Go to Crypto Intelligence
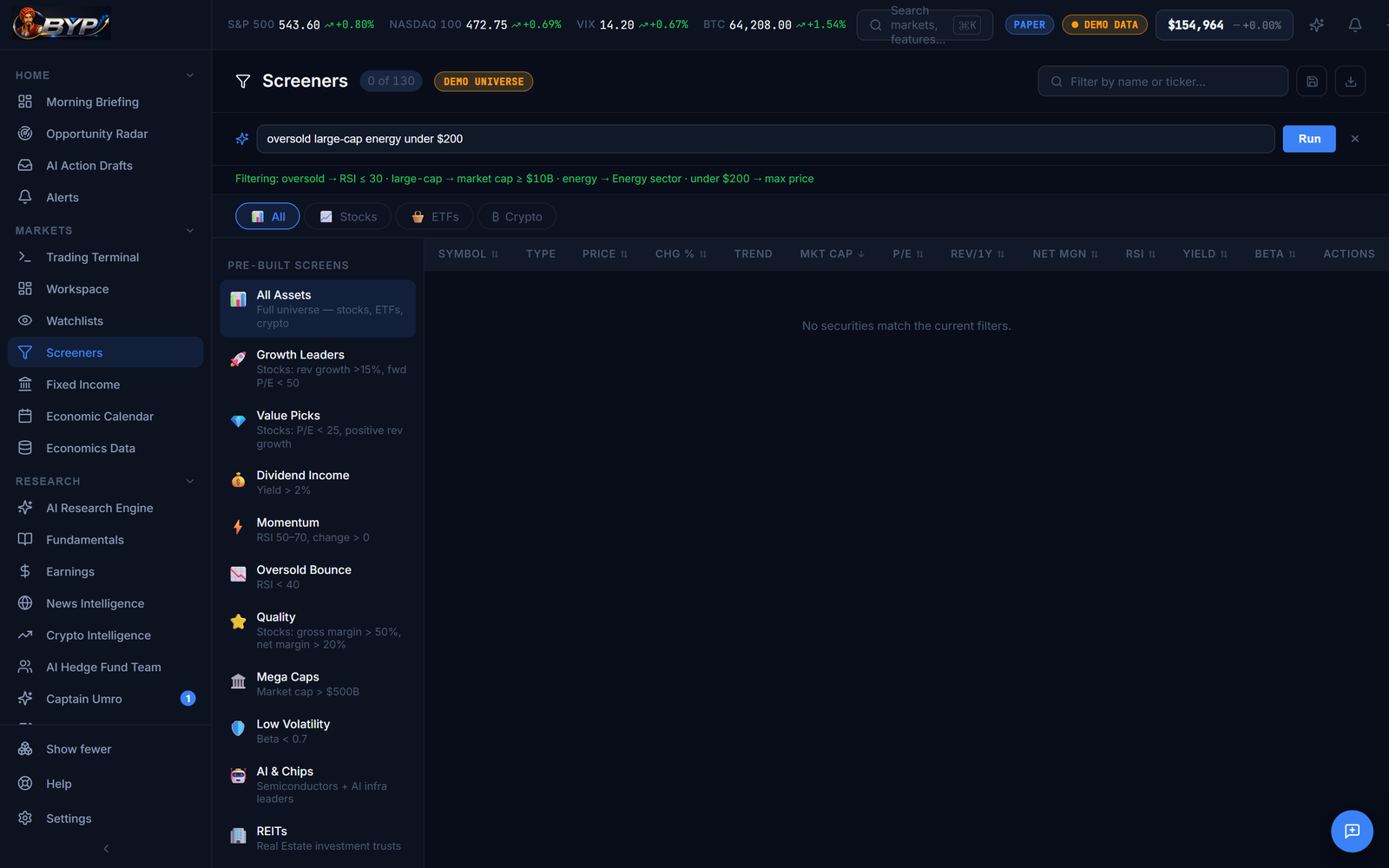 pos(105,635)
